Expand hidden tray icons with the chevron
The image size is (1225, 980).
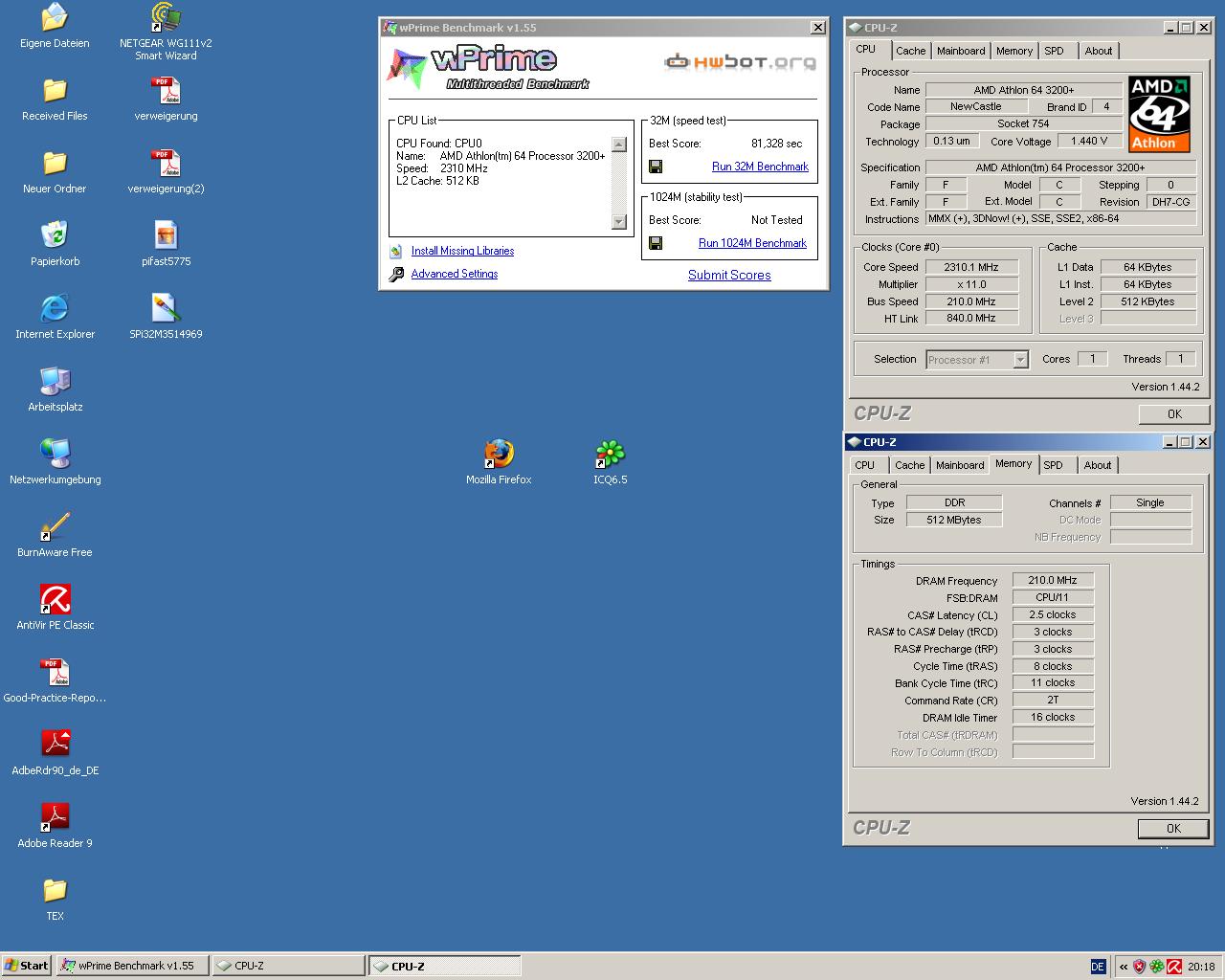click(1124, 967)
